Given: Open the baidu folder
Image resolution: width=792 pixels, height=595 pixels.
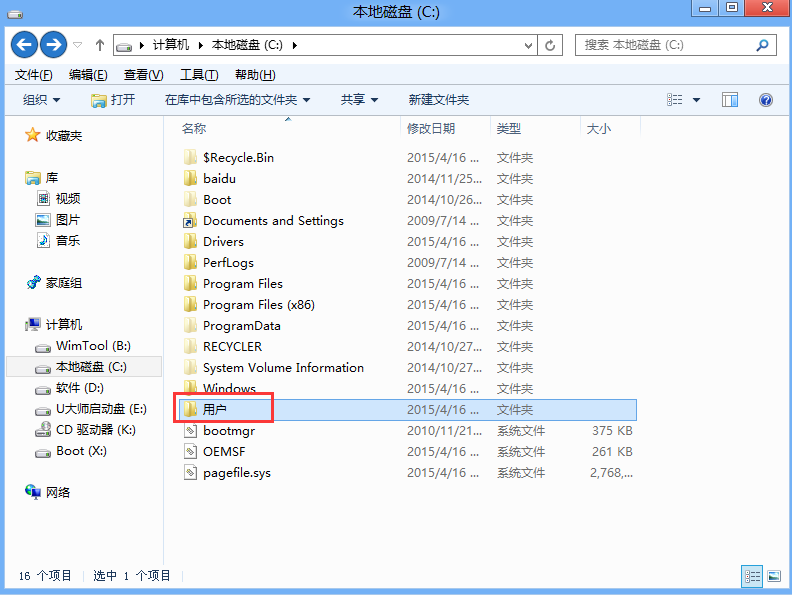Looking at the screenshot, I should point(219,179).
